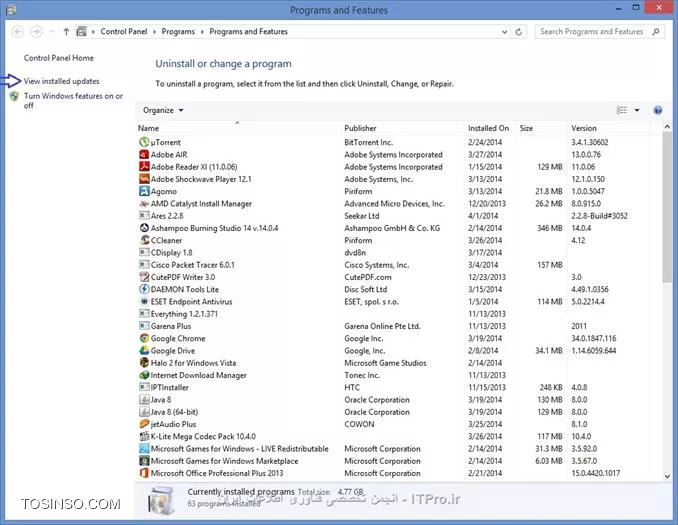Navigate to Programs breadcrumb
This screenshot has width=678, height=525.
click(178, 32)
